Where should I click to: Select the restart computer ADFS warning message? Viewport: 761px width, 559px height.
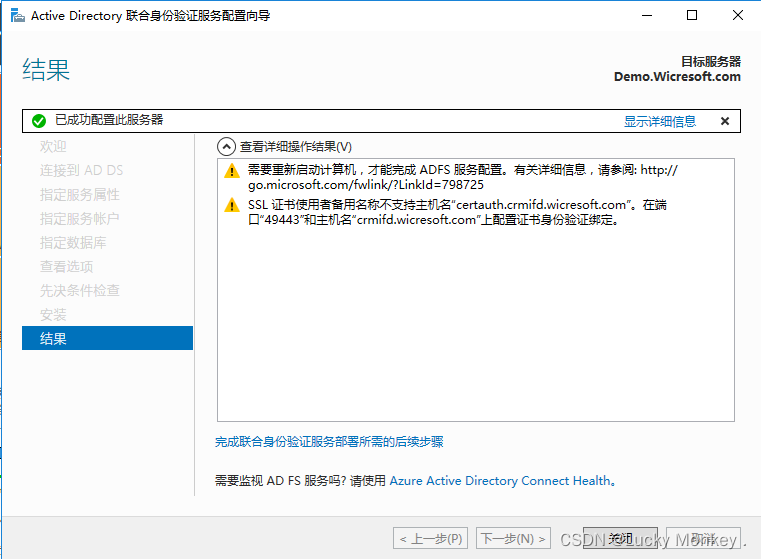click(x=463, y=177)
